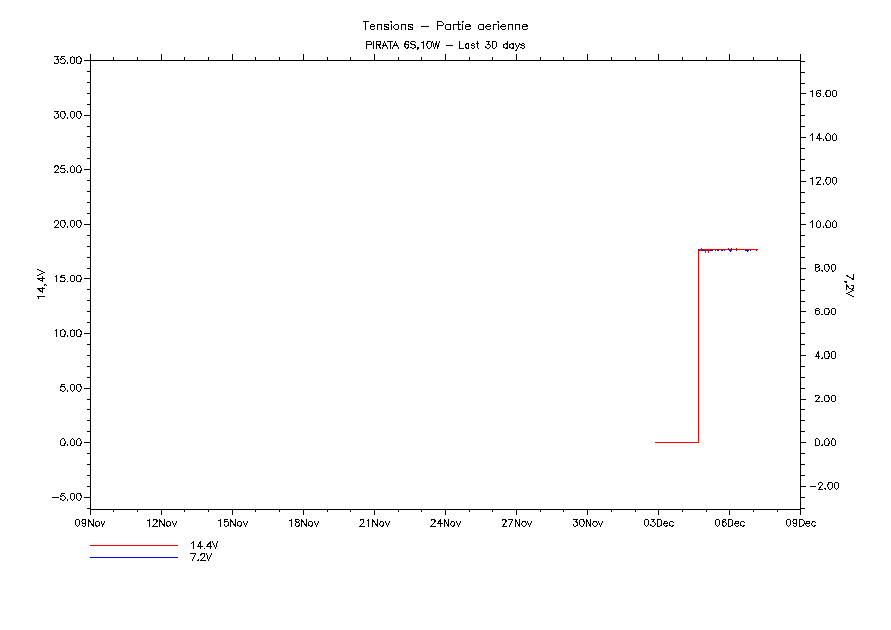
Task: Pick the 03Dec date tick label
Action: point(658,522)
